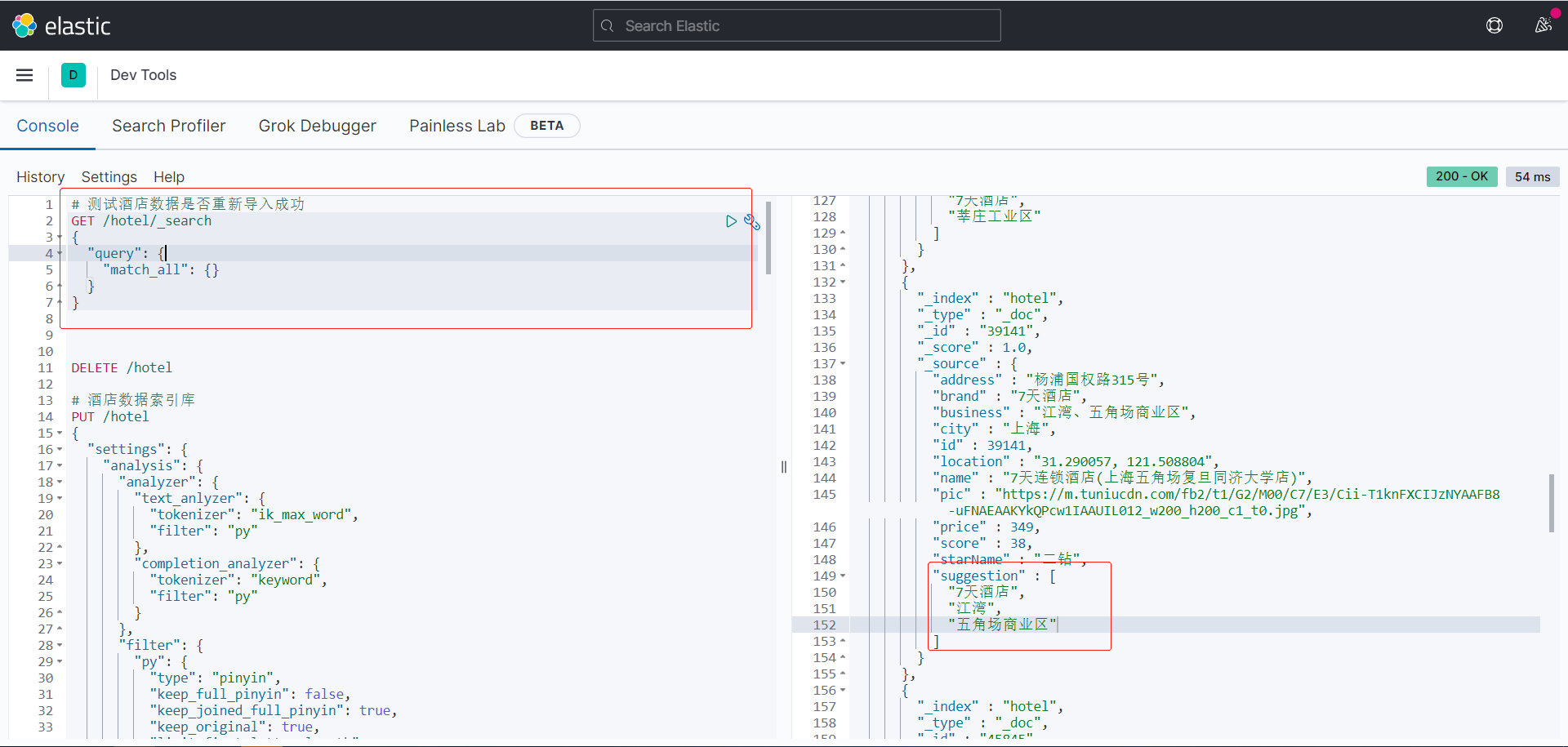Viewport: 1568px width, 747px height.
Task: Open request actions wrench icon
Action: pyautogui.click(x=752, y=221)
